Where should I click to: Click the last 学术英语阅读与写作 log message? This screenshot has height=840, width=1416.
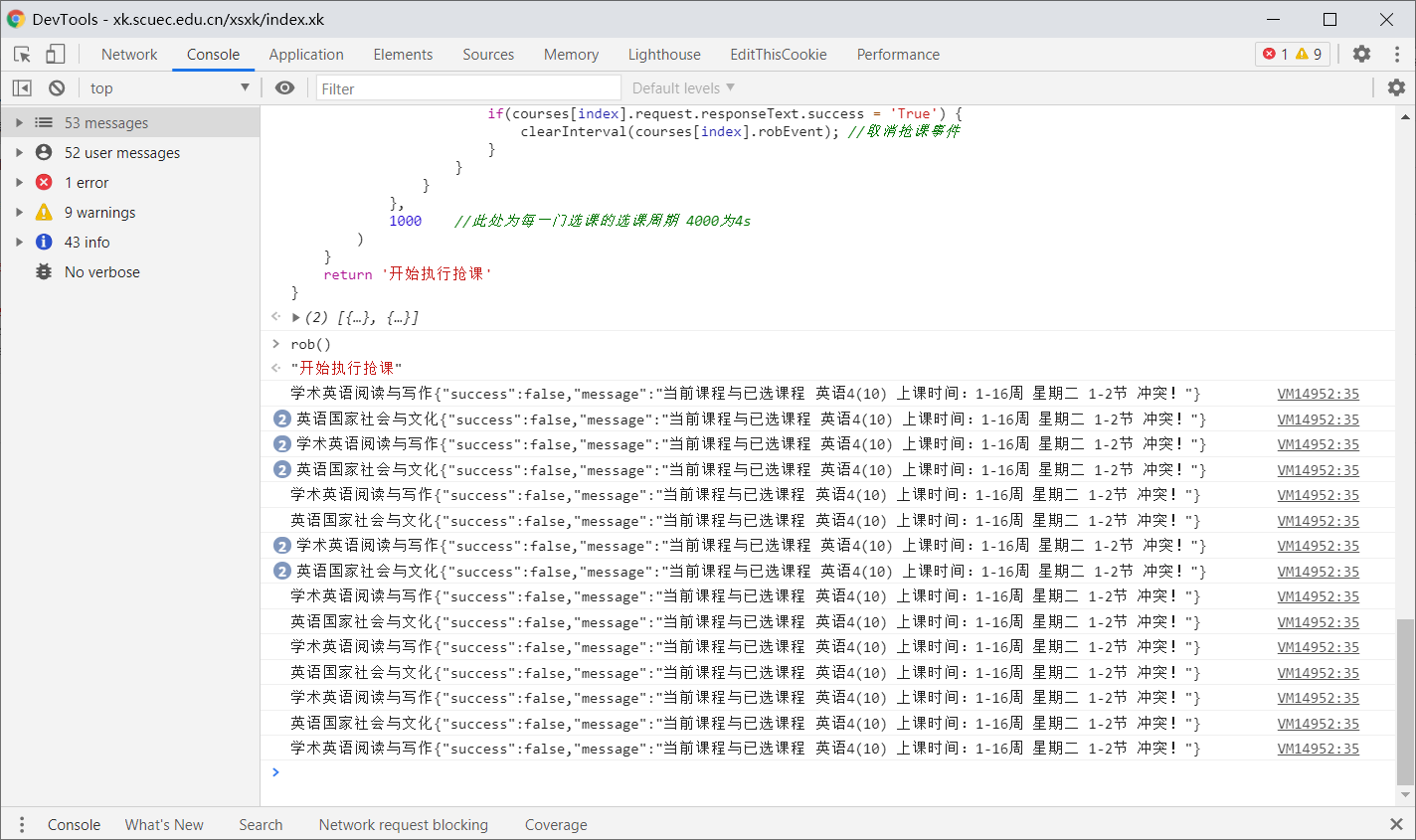(x=746, y=749)
